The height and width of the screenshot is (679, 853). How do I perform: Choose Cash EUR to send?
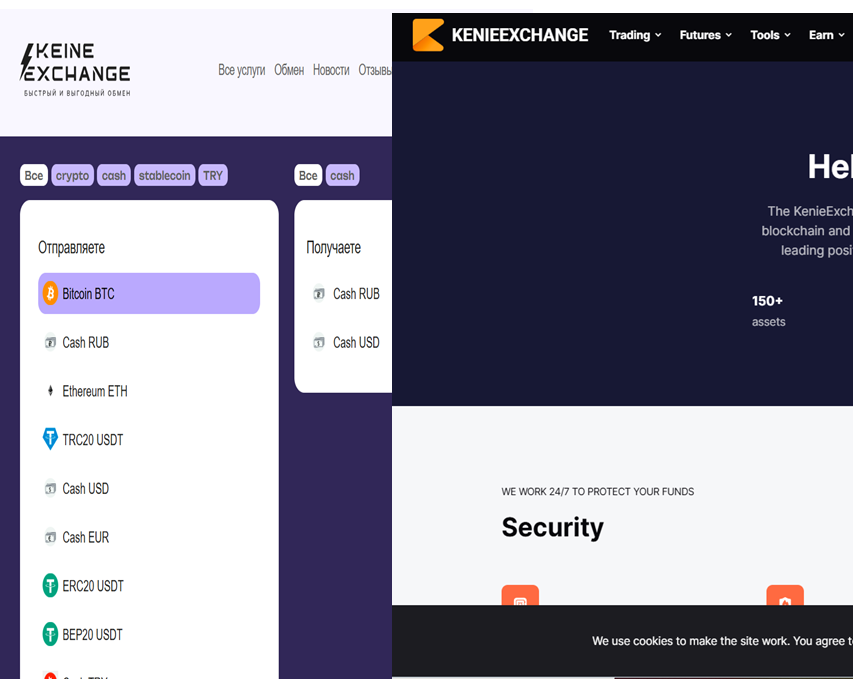point(149,537)
